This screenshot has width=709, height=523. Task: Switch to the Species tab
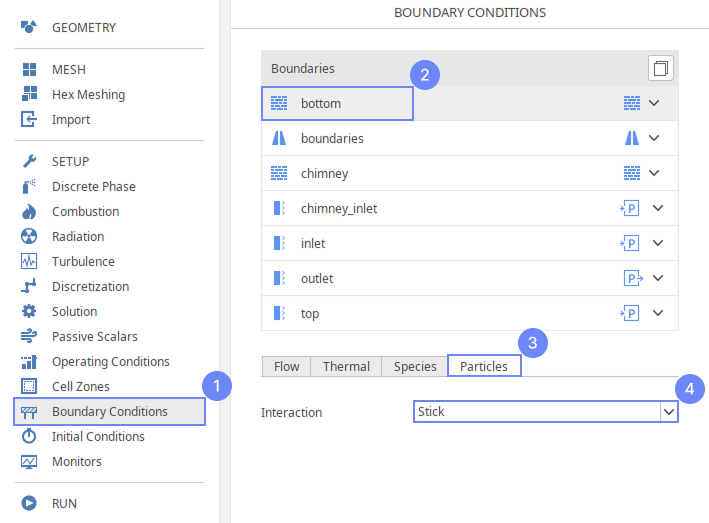click(414, 366)
